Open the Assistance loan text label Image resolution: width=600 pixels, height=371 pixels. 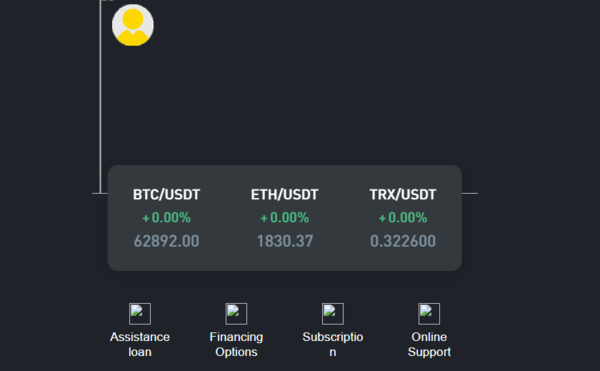[140, 344]
